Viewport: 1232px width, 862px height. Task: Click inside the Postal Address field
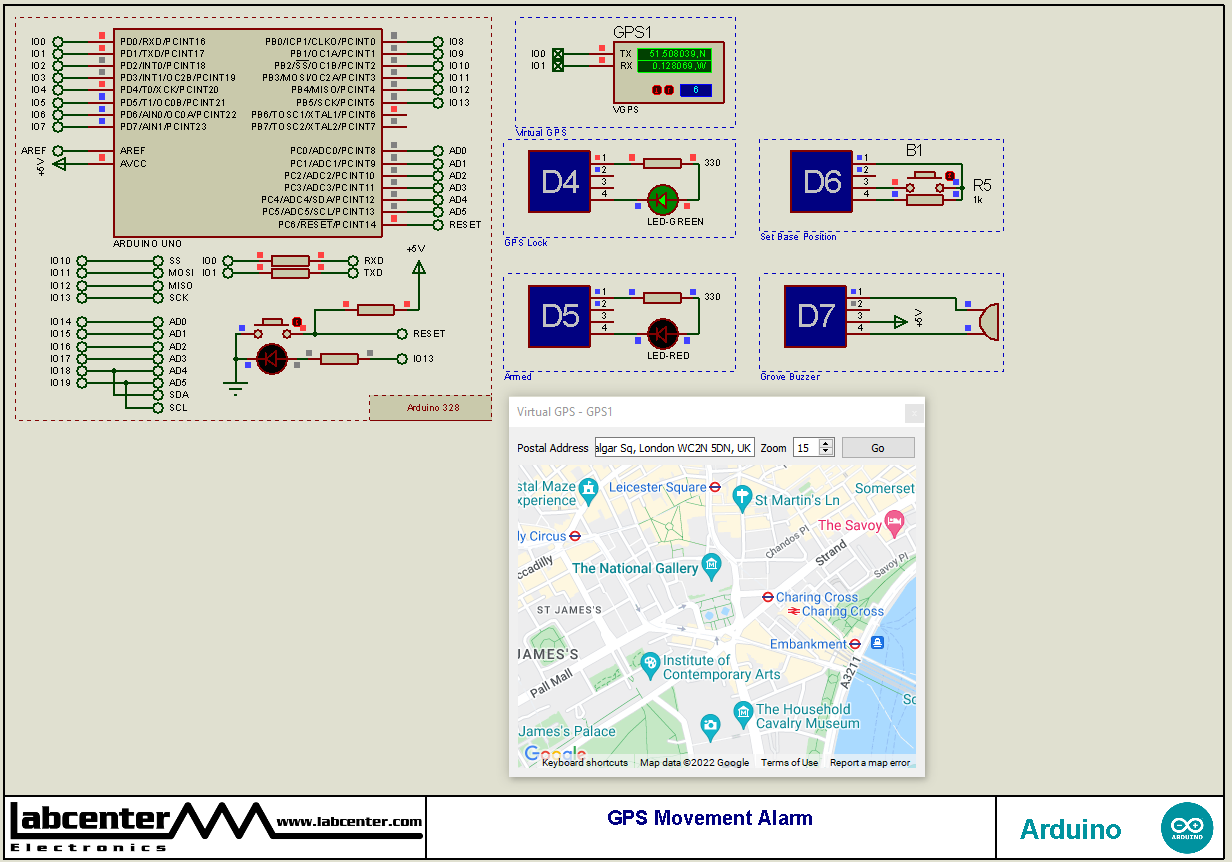pyautogui.click(x=675, y=447)
